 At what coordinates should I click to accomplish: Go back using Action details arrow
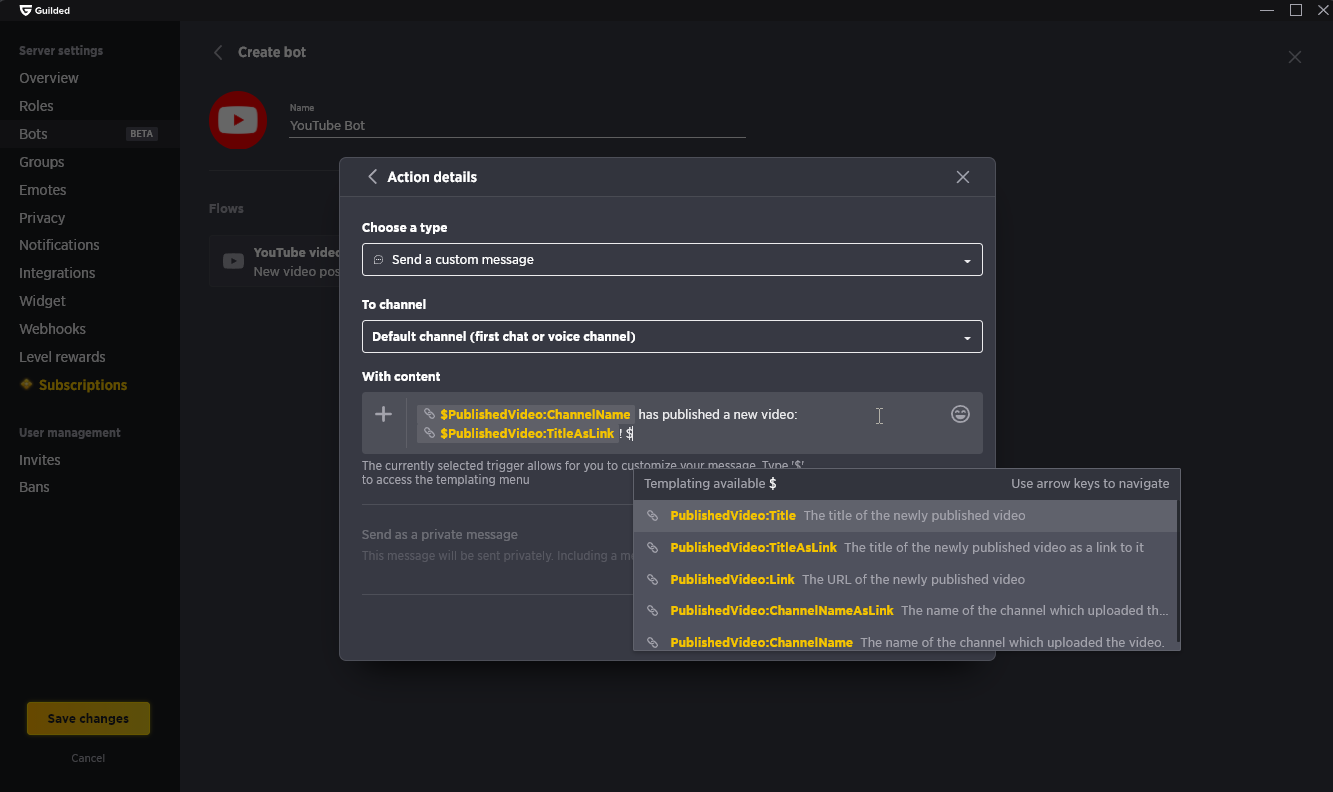372,177
